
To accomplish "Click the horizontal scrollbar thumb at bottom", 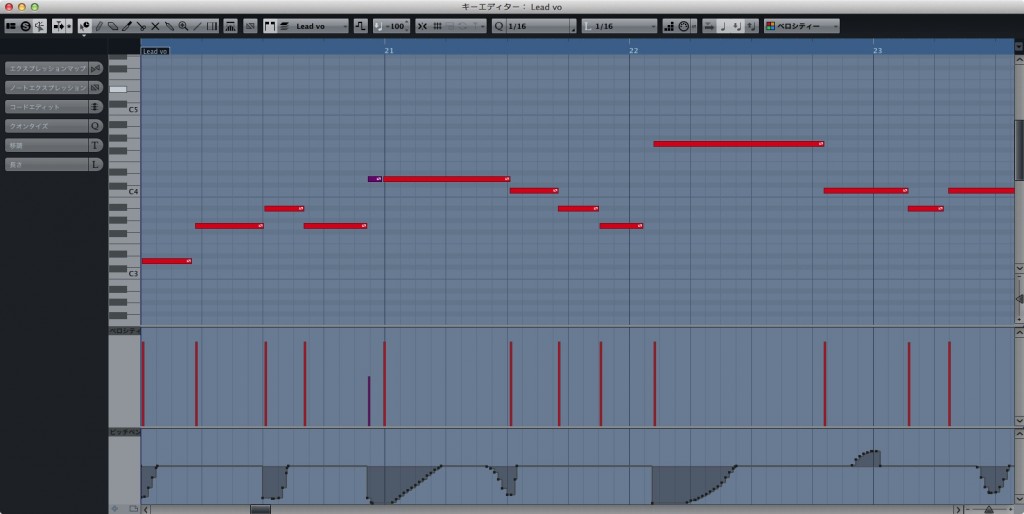I will (261, 509).
